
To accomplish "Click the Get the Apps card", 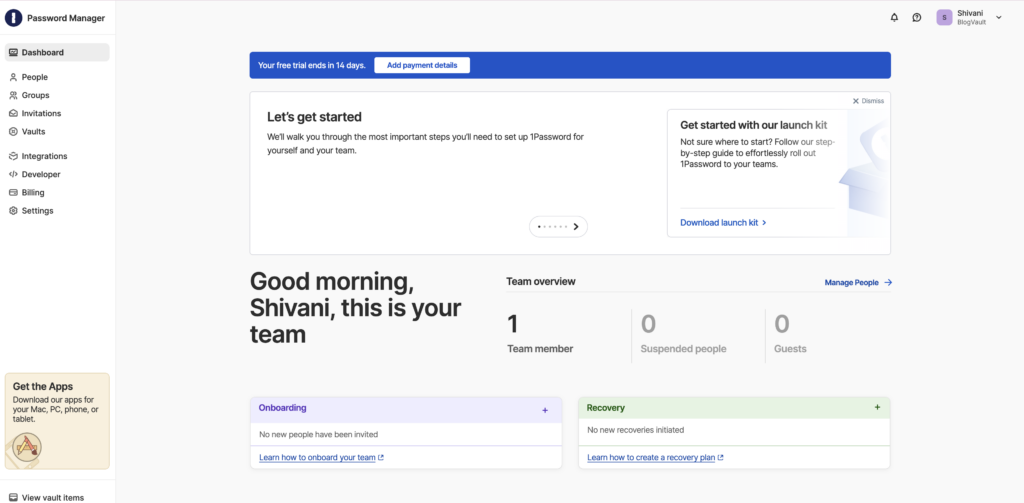I will pyautogui.click(x=57, y=421).
